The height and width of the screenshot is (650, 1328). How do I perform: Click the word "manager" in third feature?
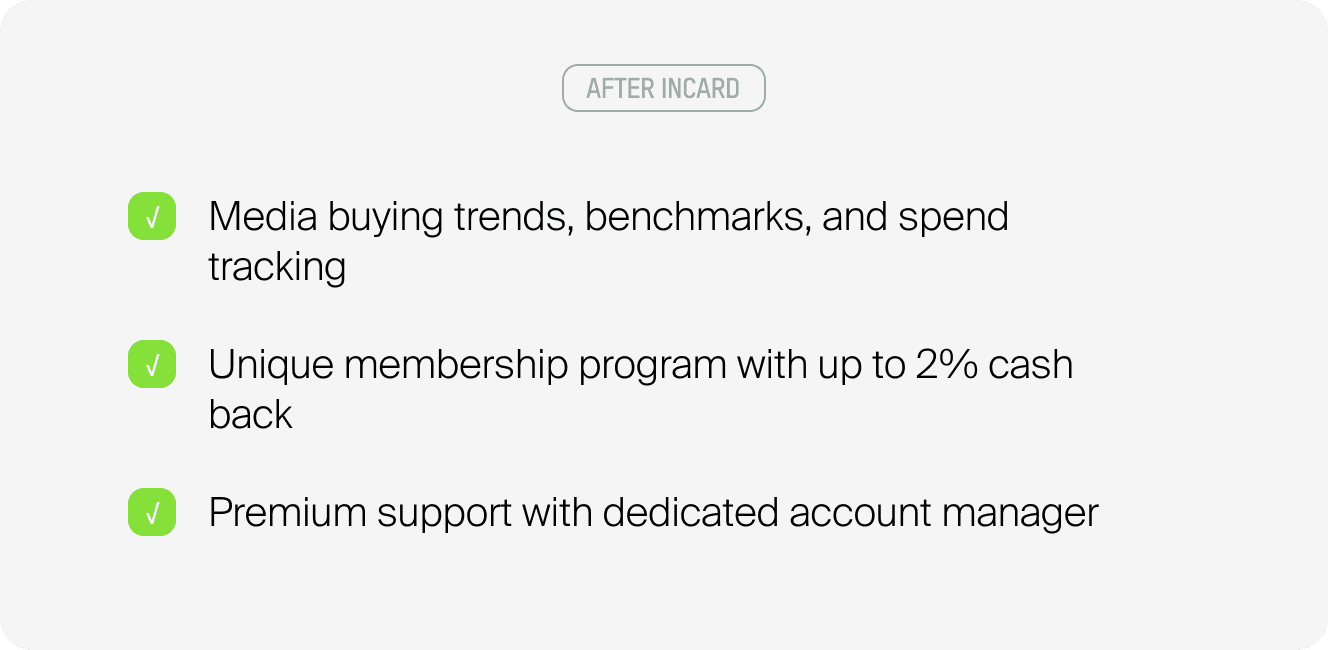1020,515
